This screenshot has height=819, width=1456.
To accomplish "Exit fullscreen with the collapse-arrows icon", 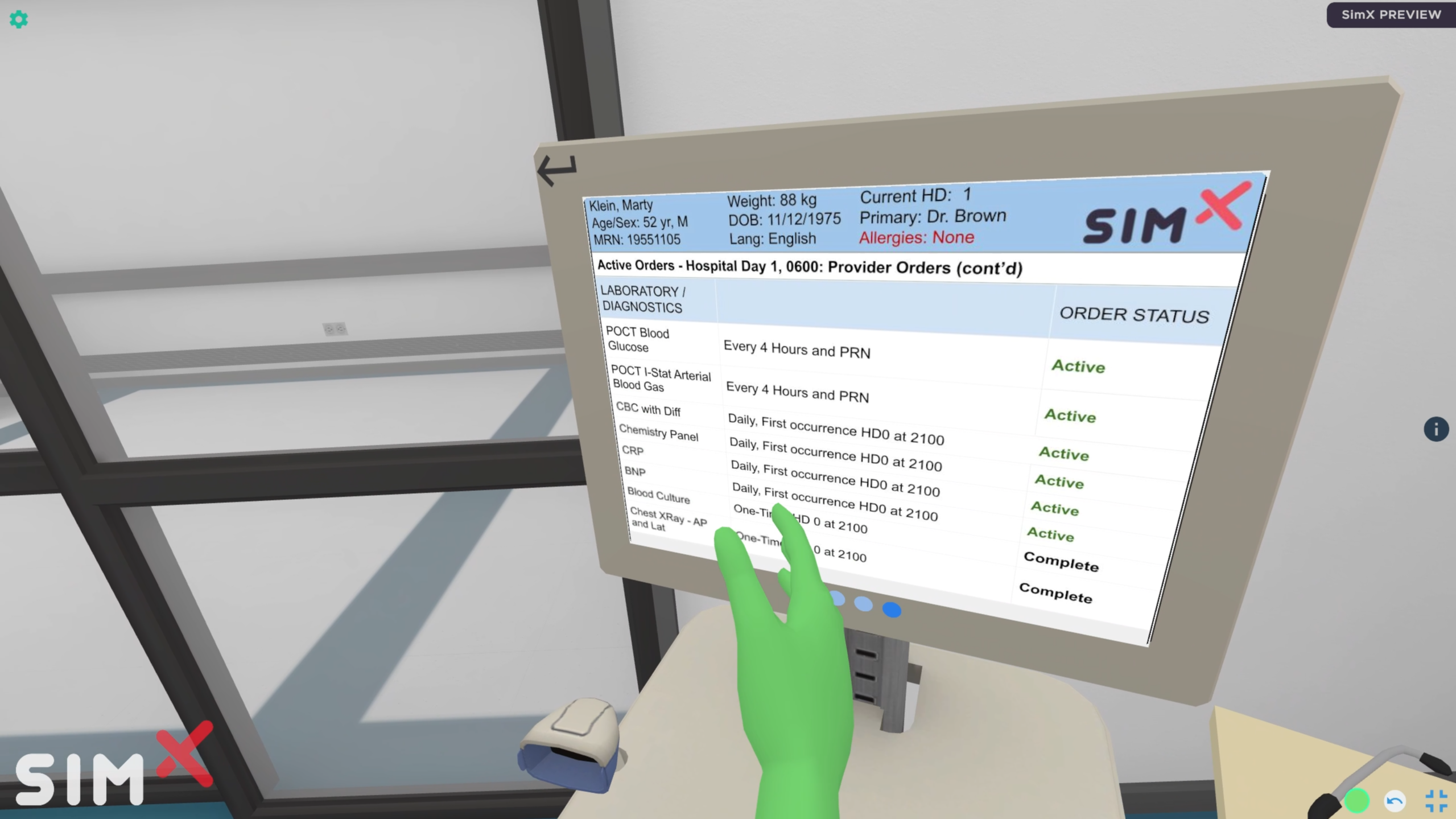I will tap(1436, 801).
